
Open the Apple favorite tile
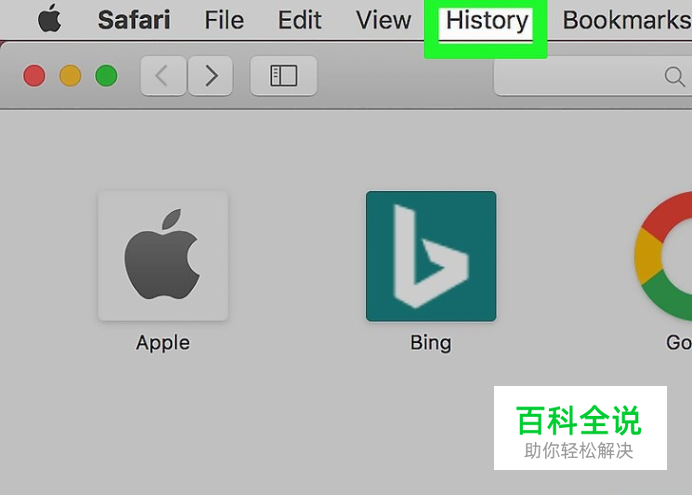[163, 256]
